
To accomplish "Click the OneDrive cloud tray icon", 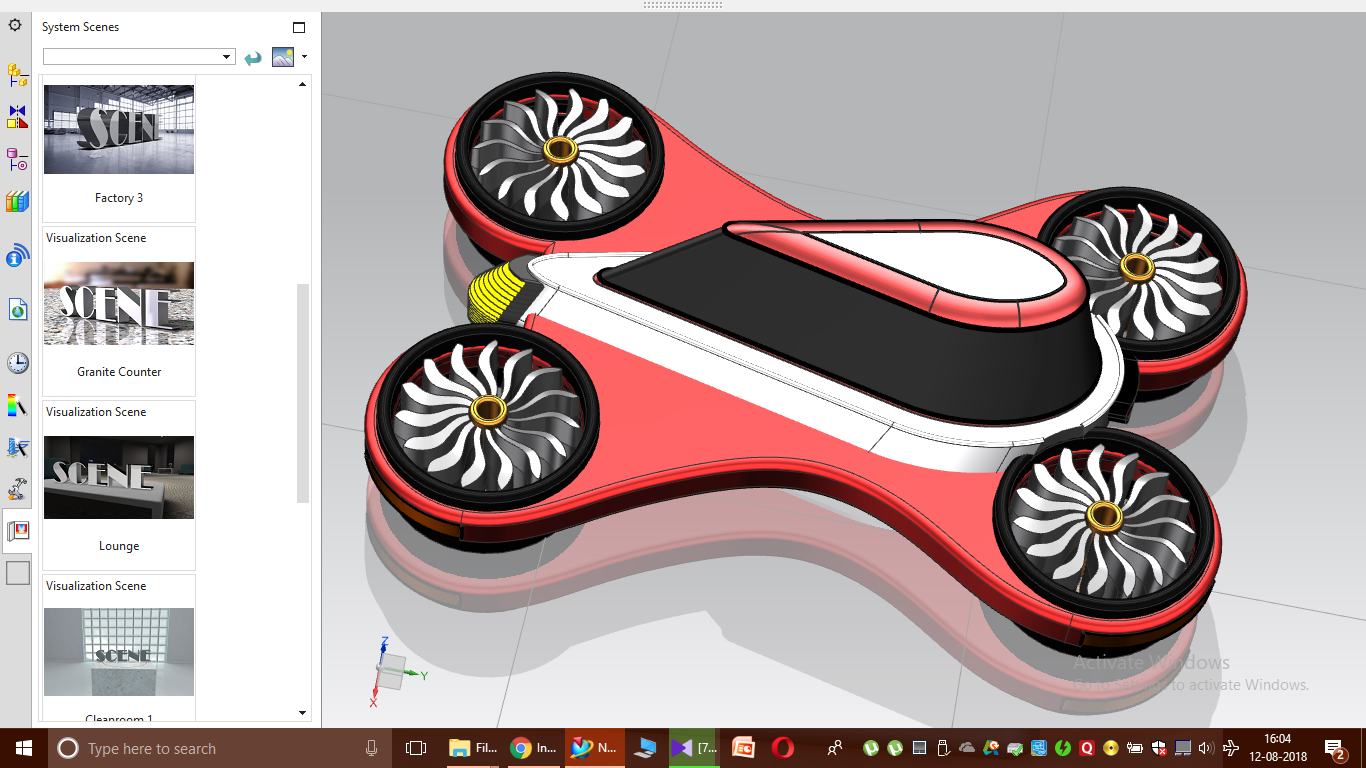I will [x=967, y=748].
